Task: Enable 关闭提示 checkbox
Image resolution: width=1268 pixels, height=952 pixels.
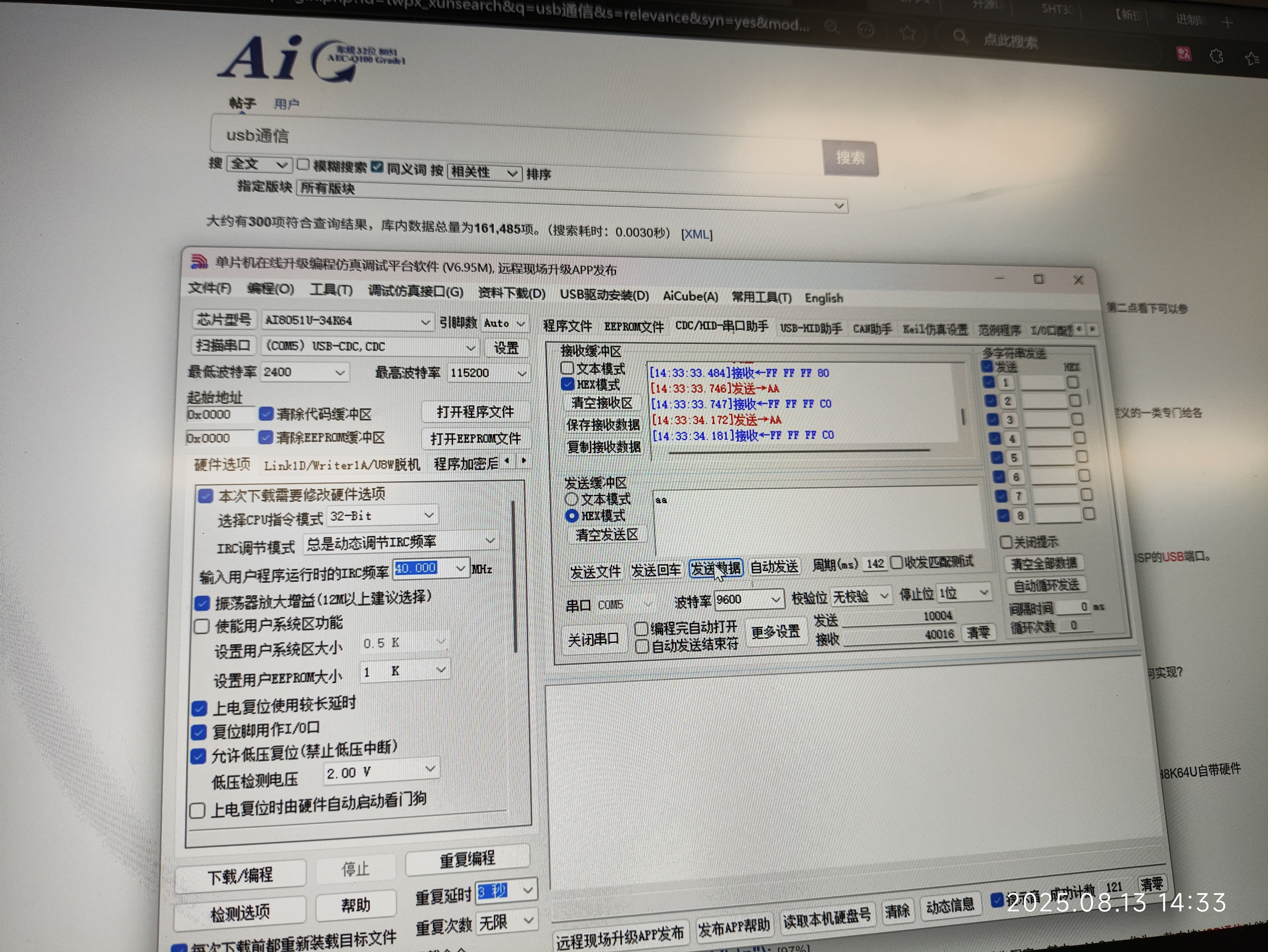Action: click(x=1006, y=542)
